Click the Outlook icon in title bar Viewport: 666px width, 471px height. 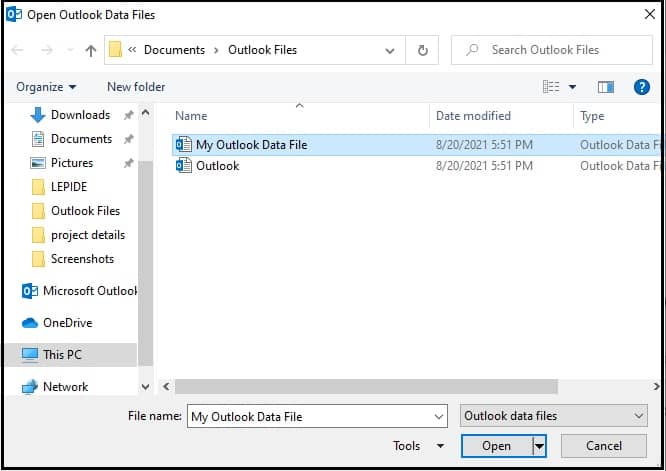pyautogui.click(x=14, y=15)
